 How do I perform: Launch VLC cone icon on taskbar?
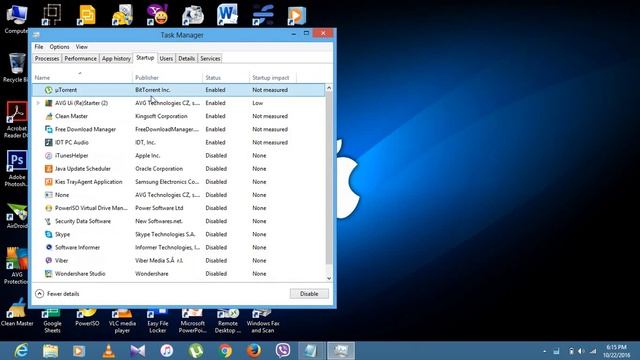[109, 351]
